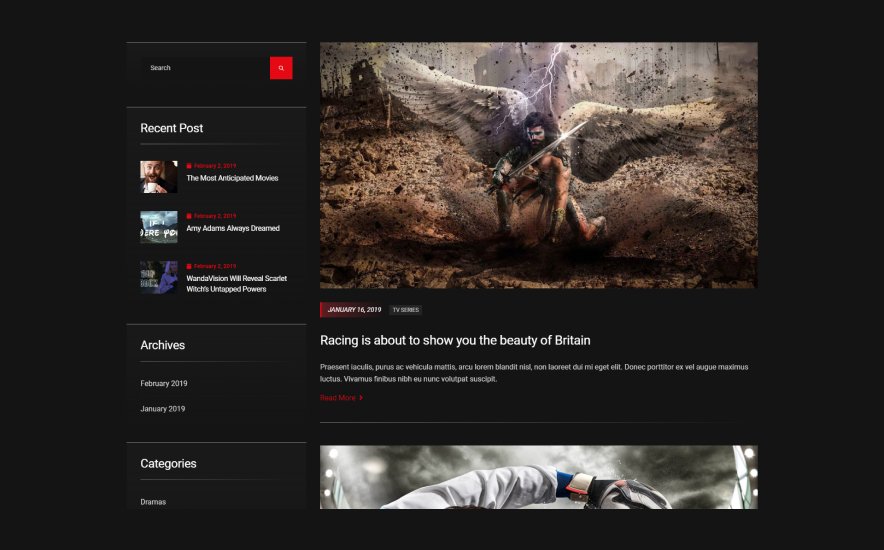This screenshot has height=550, width=884.
Task: Click the red search magnifier button
Action: (281, 68)
